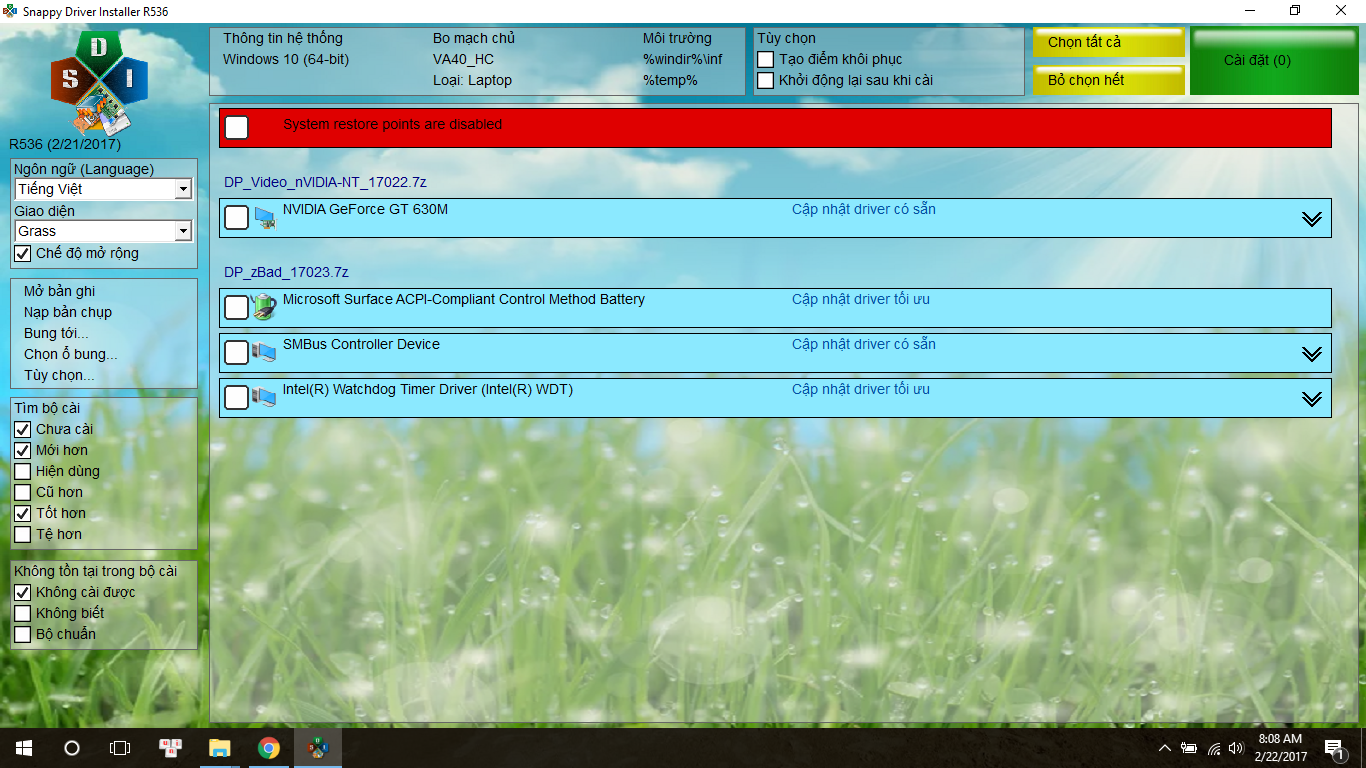
Task: Open Tùy chọn... options entry
Action: click(x=60, y=375)
